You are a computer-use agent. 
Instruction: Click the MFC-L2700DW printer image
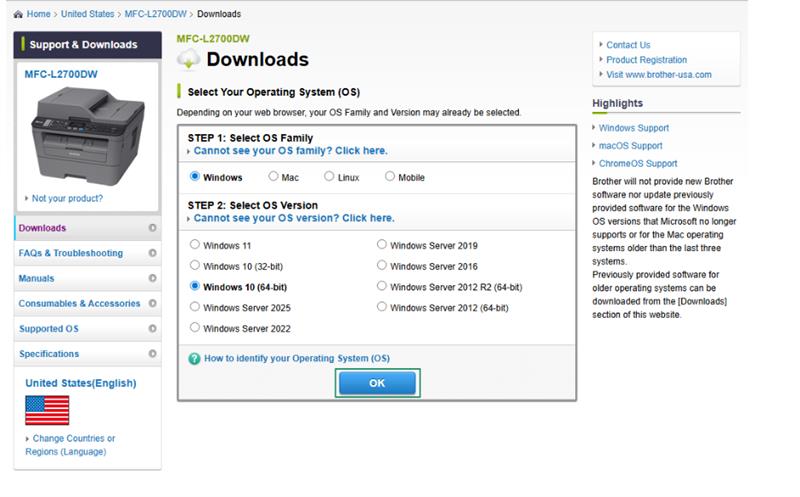(88, 136)
